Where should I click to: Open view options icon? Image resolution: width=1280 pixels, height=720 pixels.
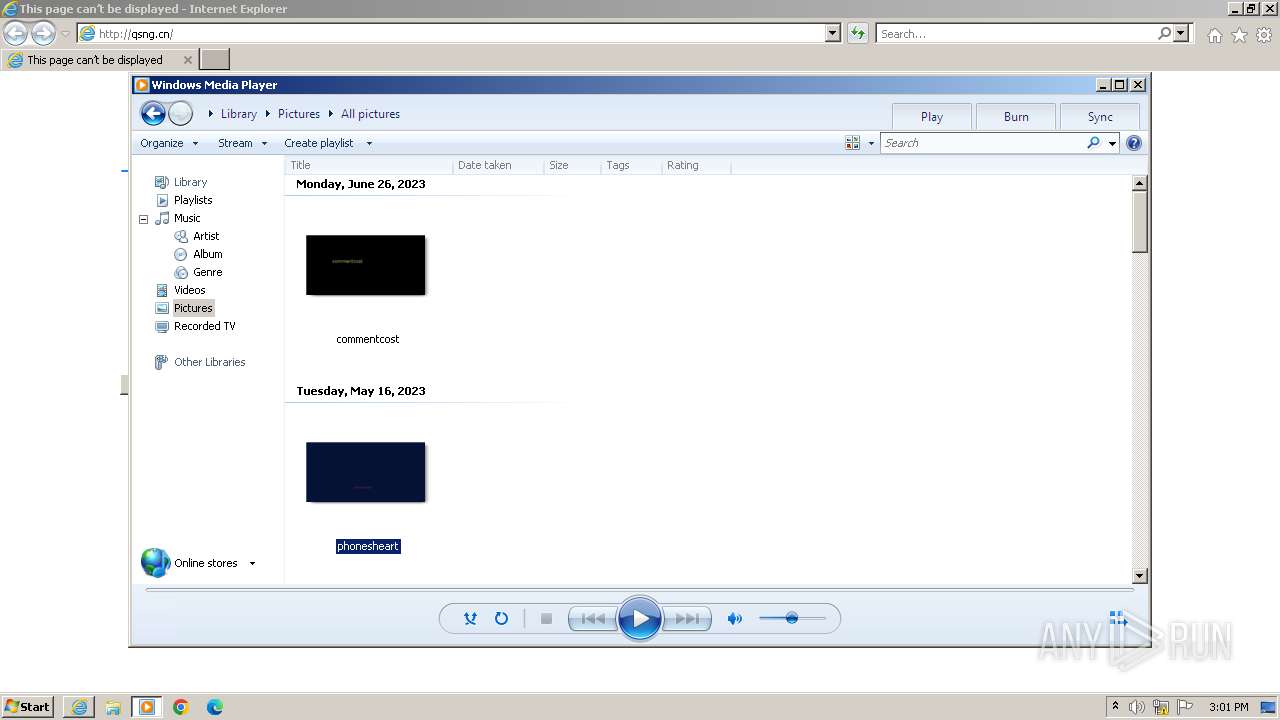[x=853, y=143]
